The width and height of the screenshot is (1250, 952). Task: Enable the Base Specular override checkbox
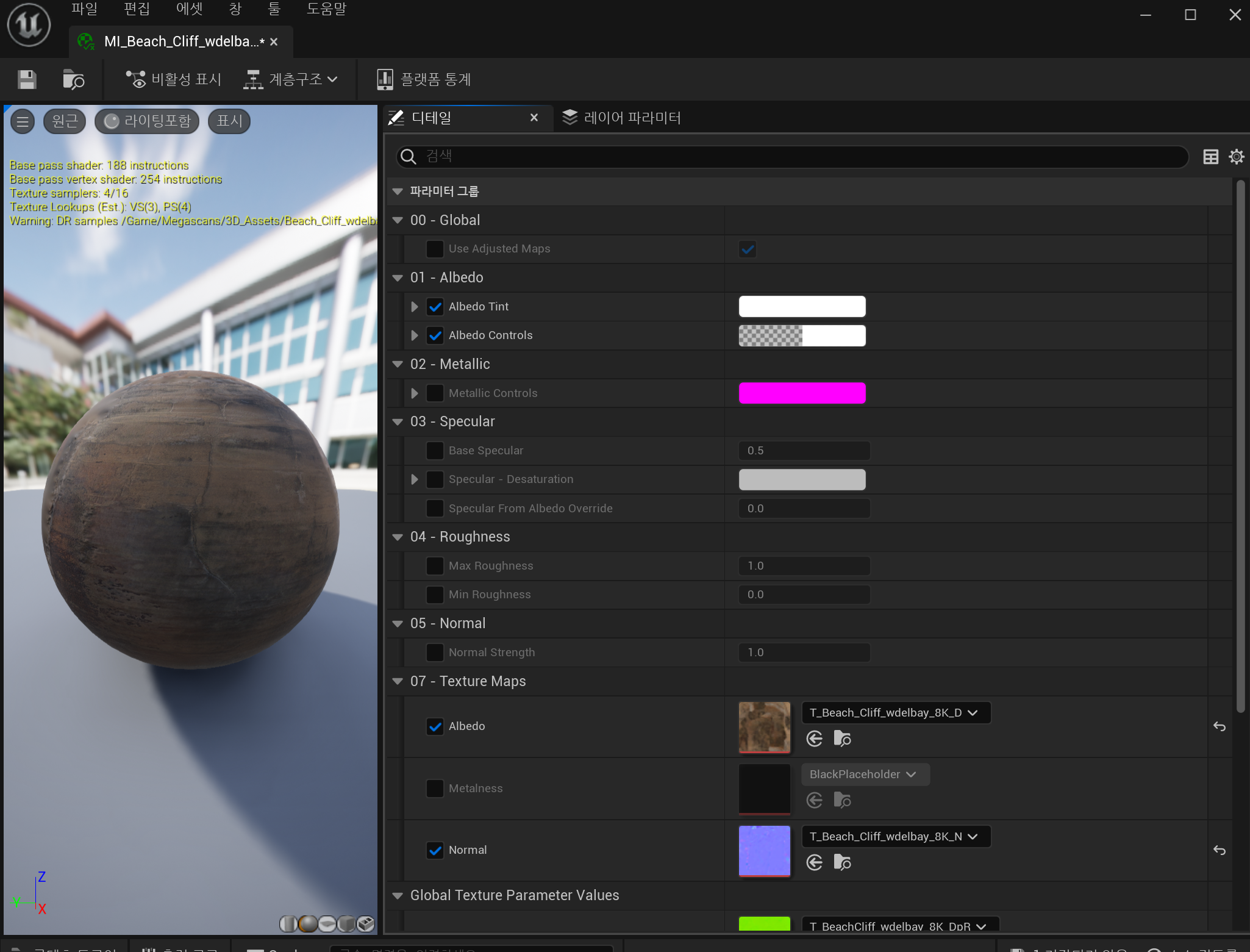[435, 451]
